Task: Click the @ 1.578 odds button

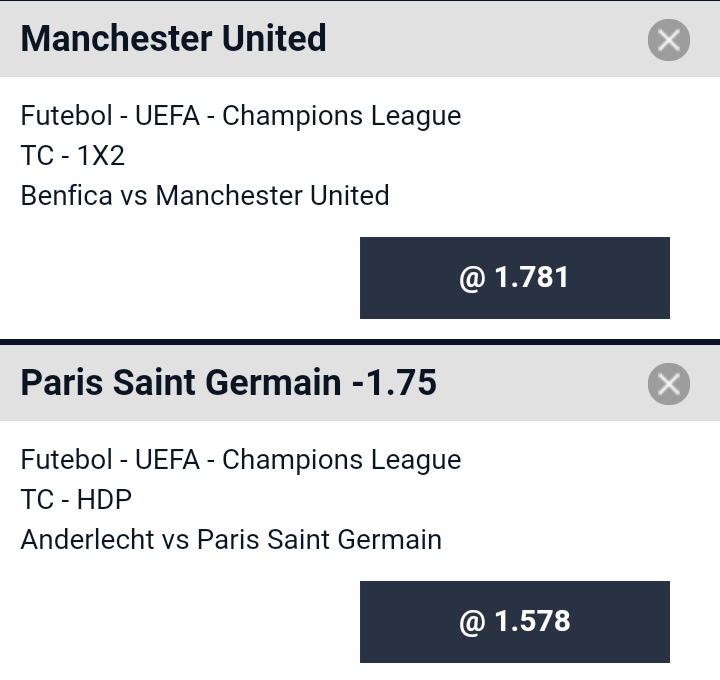Action: pos(515,622)
